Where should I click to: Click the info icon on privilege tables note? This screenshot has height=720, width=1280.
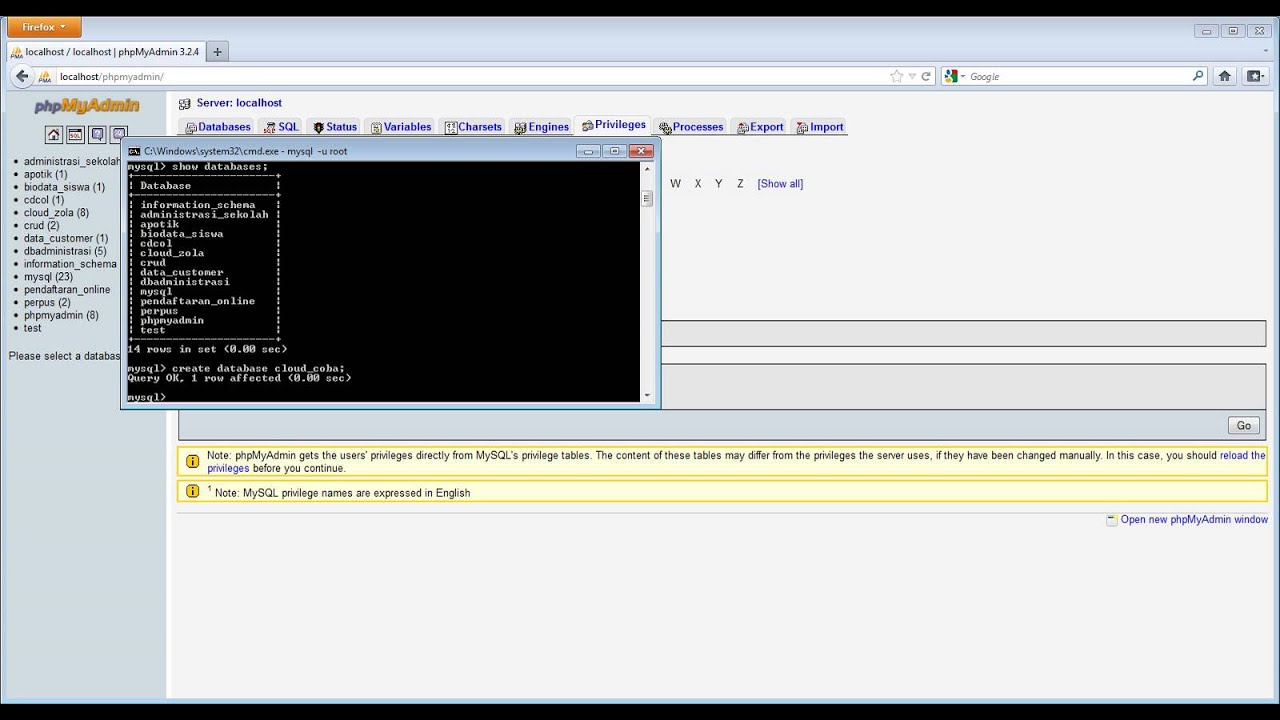coord(193,461)
